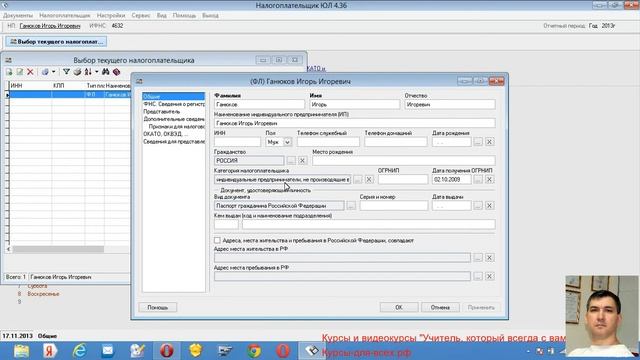Open Internet Explorer from the taskbar

pyautogui.click(x=79, y=351)
